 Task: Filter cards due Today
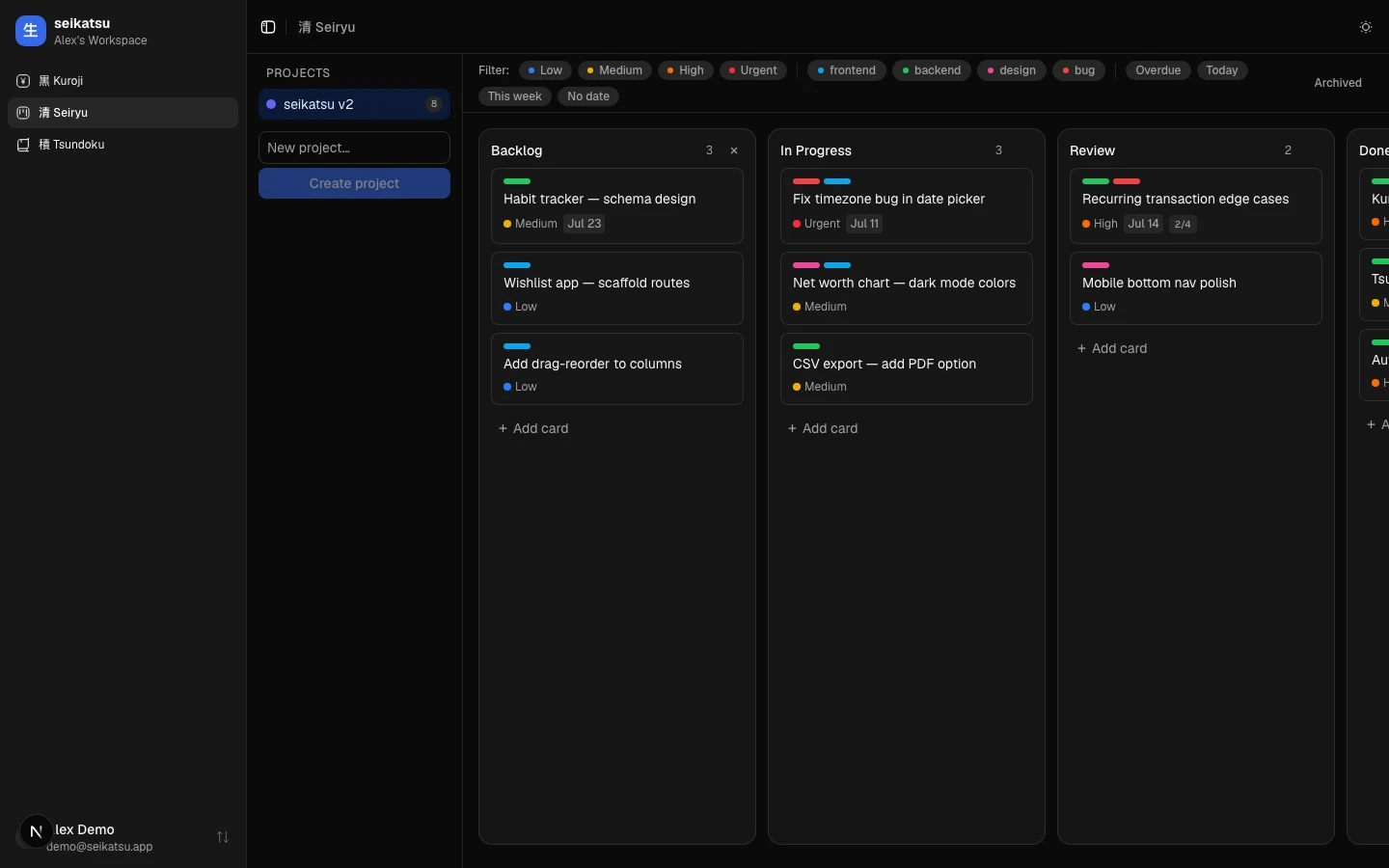click(1222, 70)
